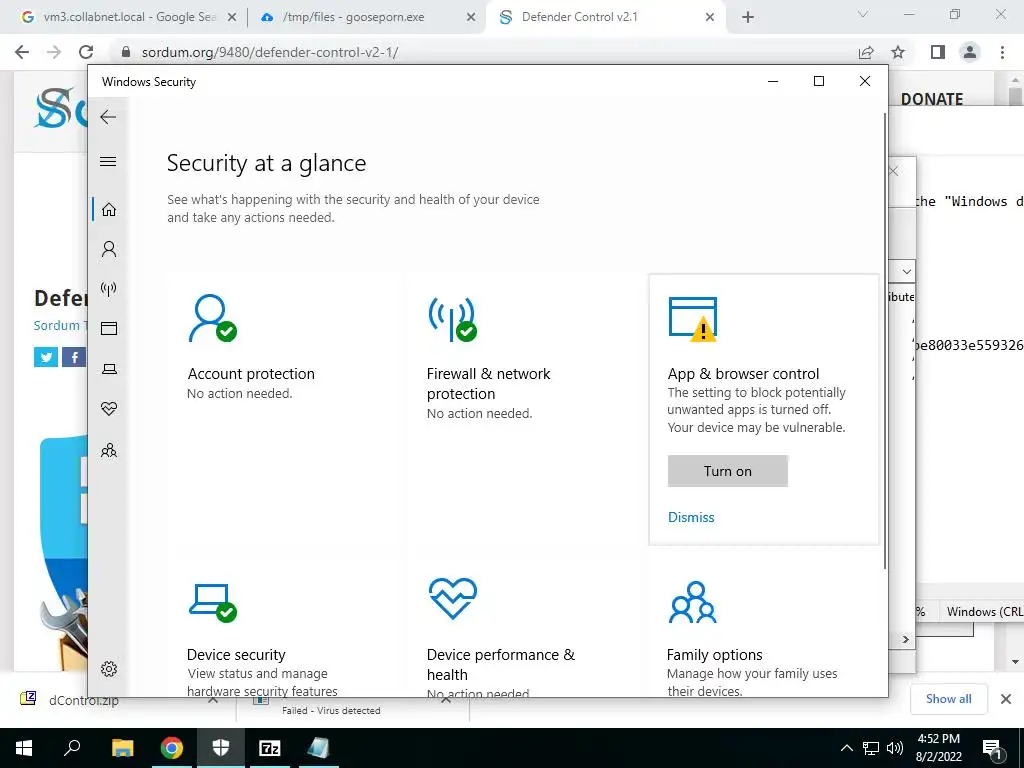Click Windows Security vertical scrollbar
The width and height of the screenshot is (1024, 768).
click(885, 340)
